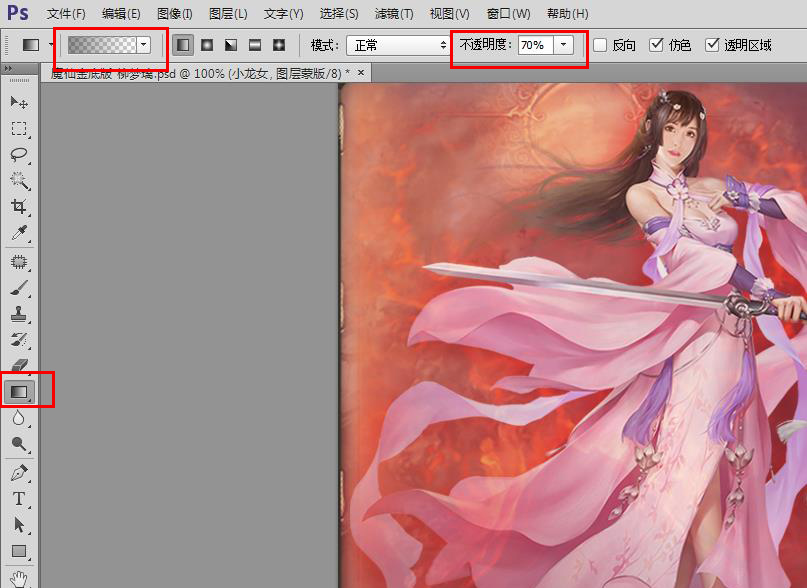Select the Path Selection tool

[19, 525]
